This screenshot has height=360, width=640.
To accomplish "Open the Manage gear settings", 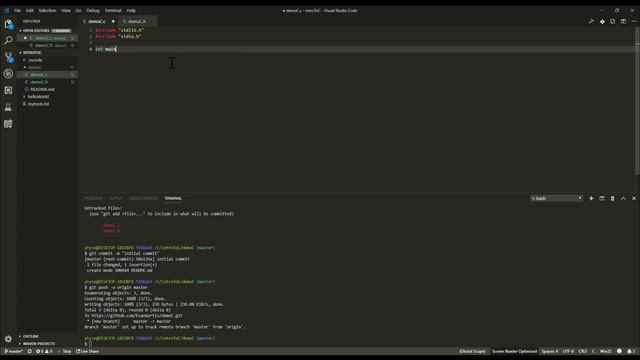I will (x=8, y=339).
